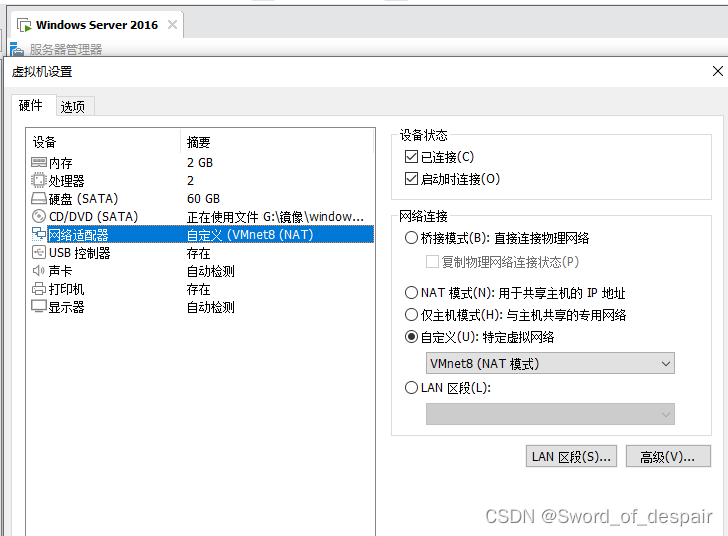
Task: Select NAT 模式(N) radio button
Action: point(411,293)
